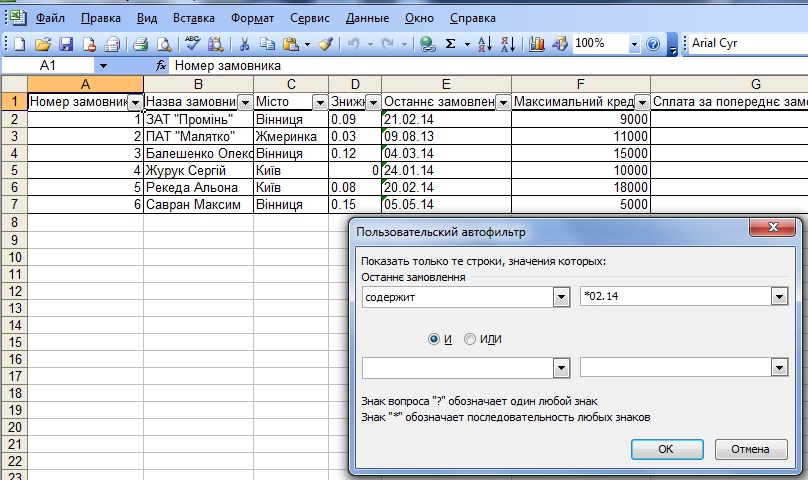
Task: Click the E-mail send icon
Action: [x=112, y=44]
